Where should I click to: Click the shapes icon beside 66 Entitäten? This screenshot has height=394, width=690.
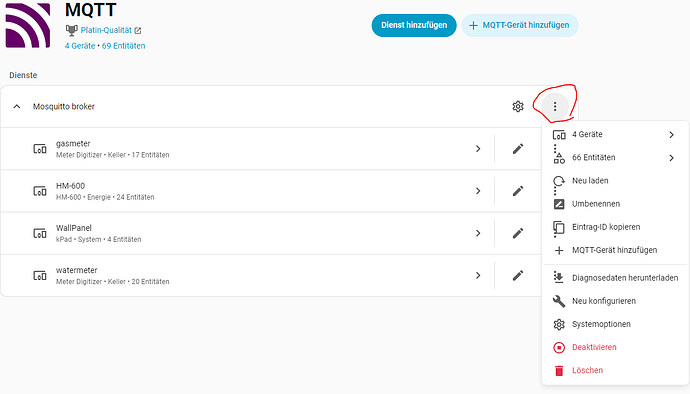click(559, 158)
